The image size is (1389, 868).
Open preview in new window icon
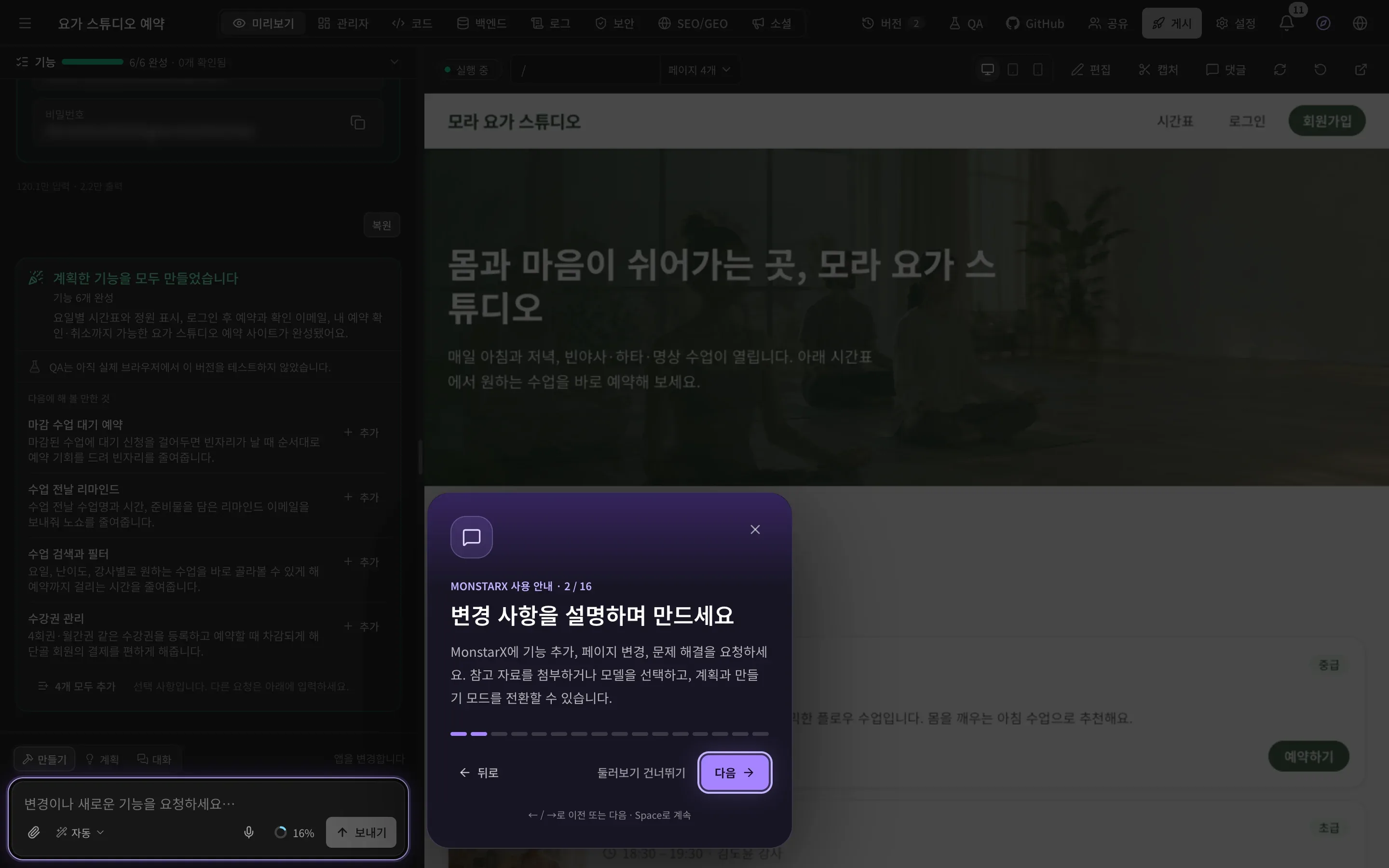(x=1361, y=69)
